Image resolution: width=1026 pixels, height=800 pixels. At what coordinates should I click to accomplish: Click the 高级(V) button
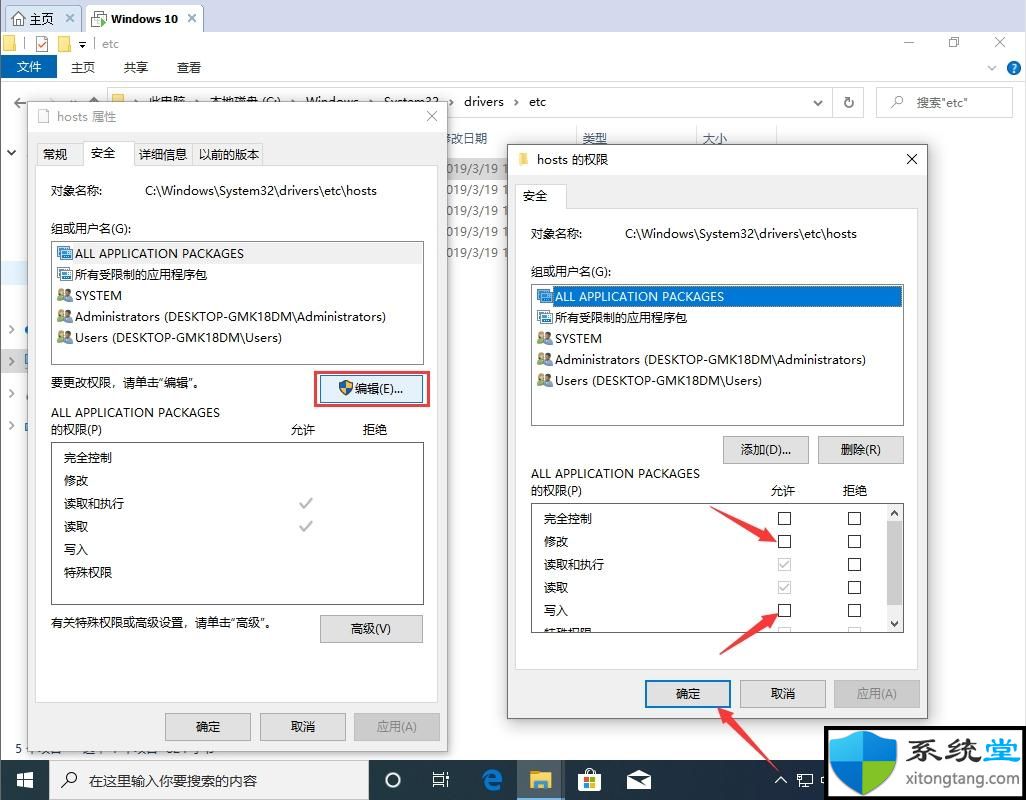[x=371, y=629]
